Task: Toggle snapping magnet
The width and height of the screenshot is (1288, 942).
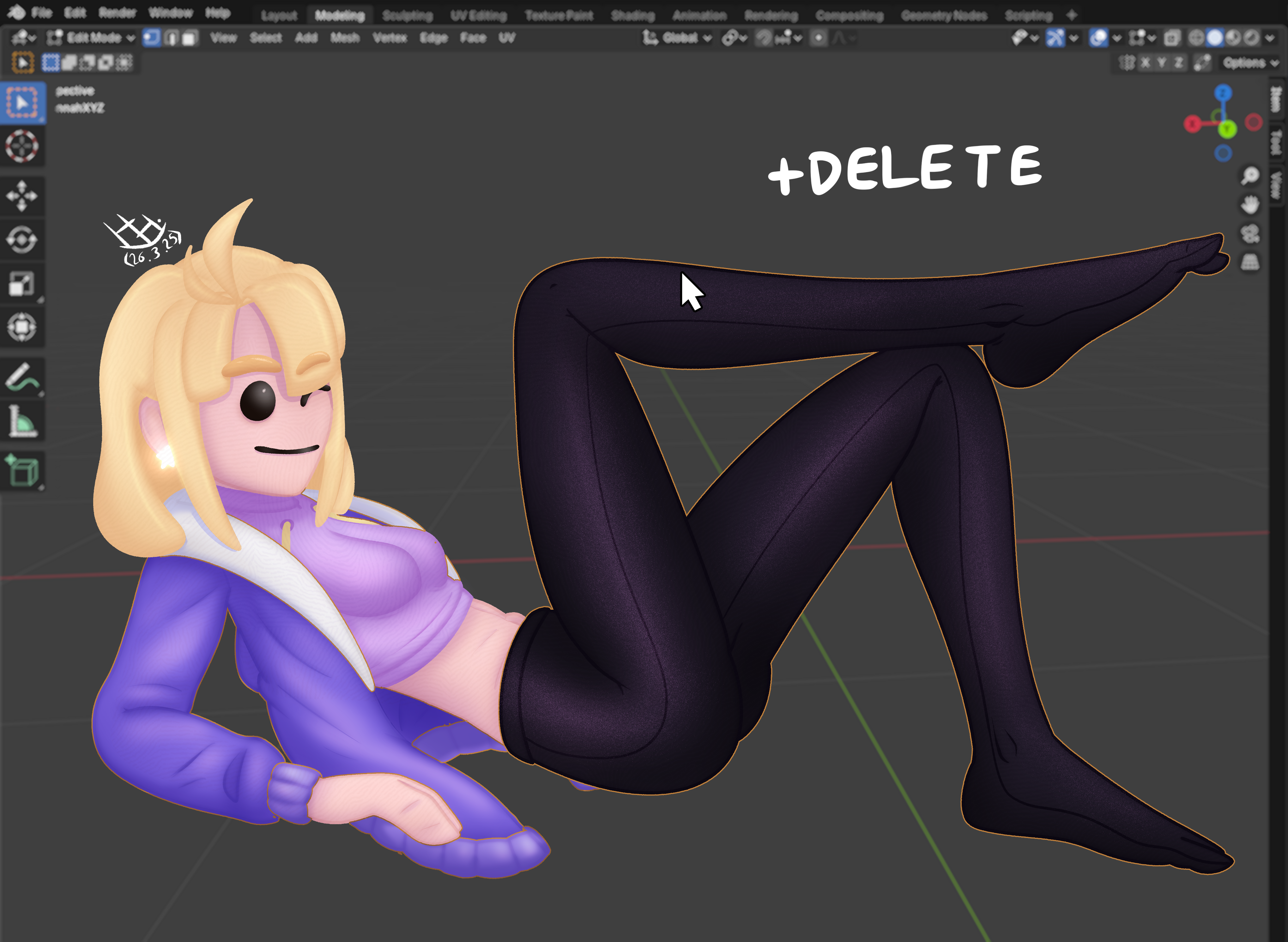Action: coord(764,38)
